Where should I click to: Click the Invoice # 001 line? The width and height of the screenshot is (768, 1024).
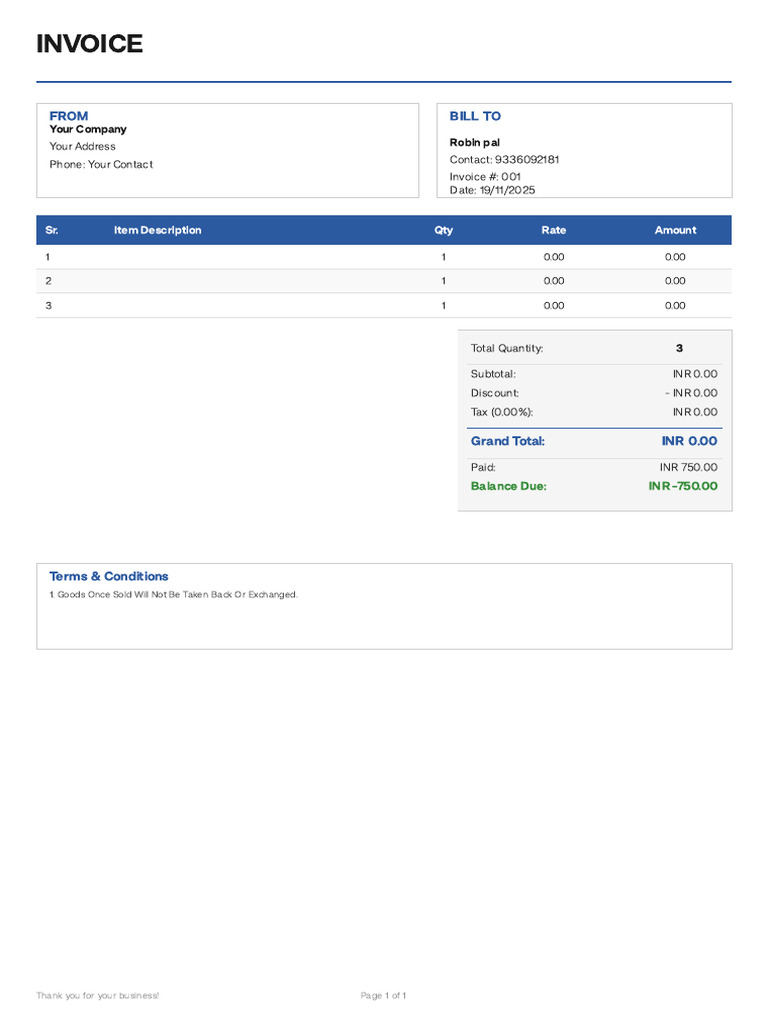coord(485,176)
